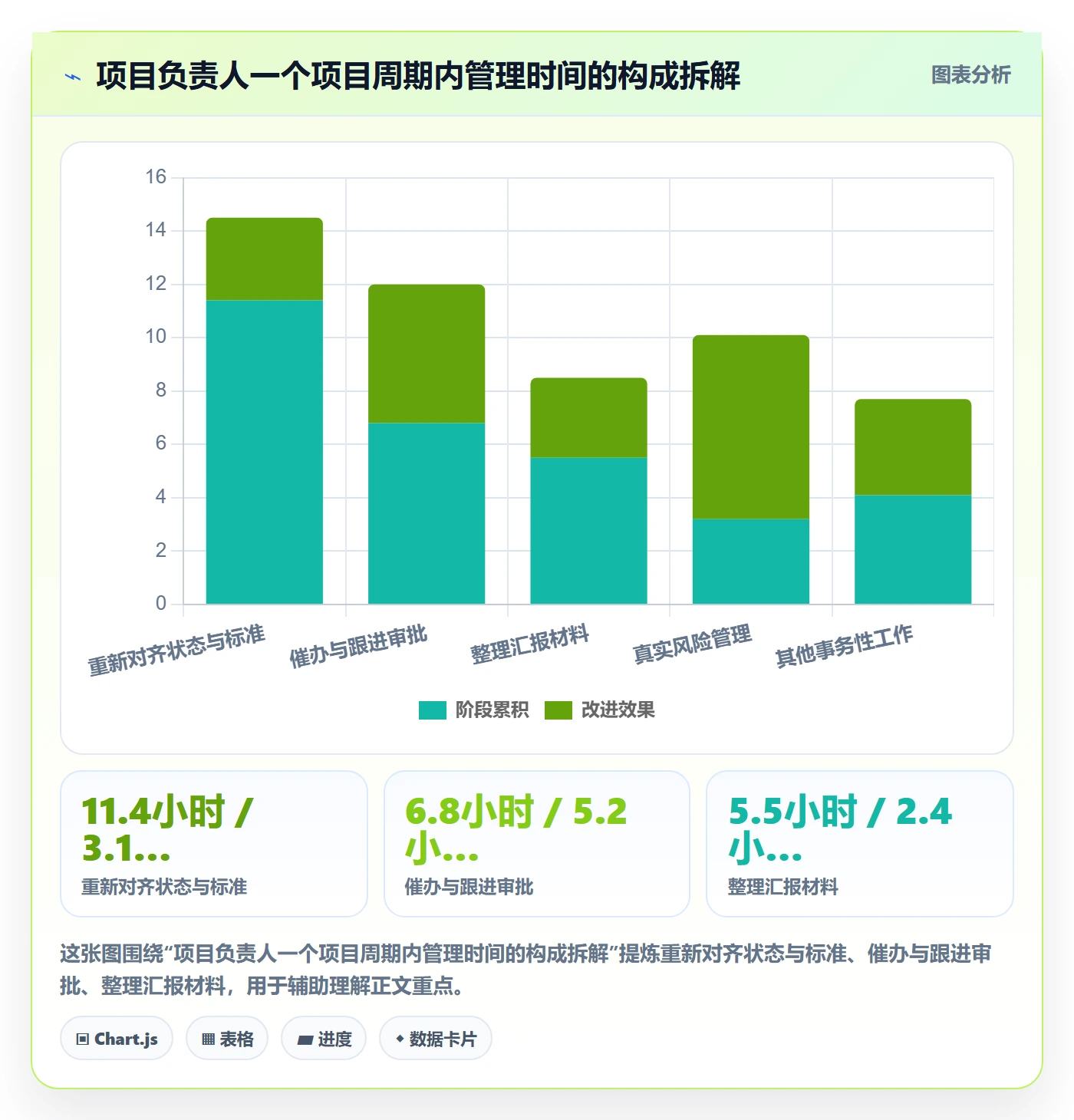Viewport: 1074px width, 1120px height.
Task: Click the teal bar for 真实风险管理
Action: click(751, 562)
